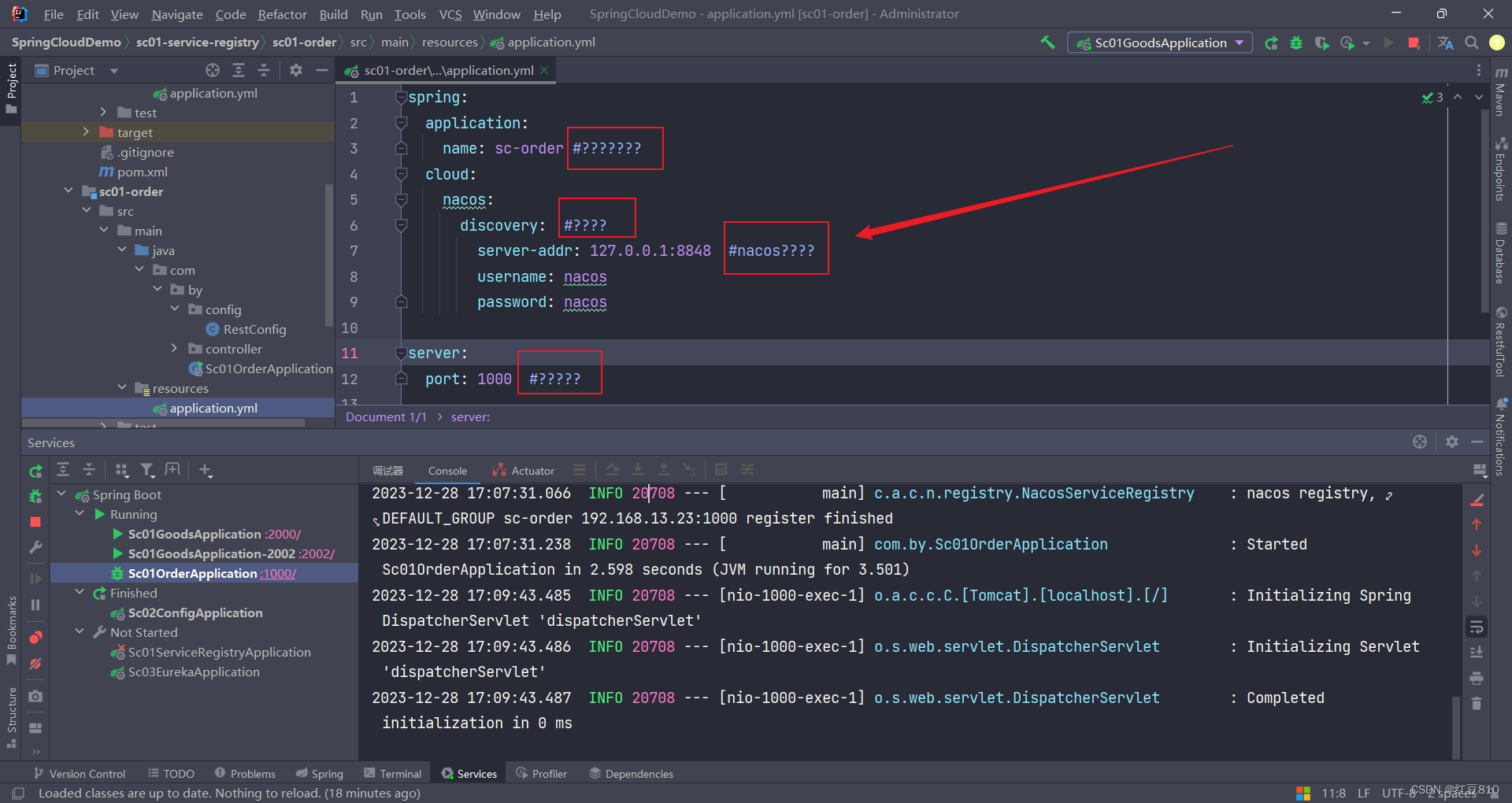Open Project view selector dropdown arrow
This screenshot has width=1512, height=803.
pyautogui.click(x=114, y=71)
